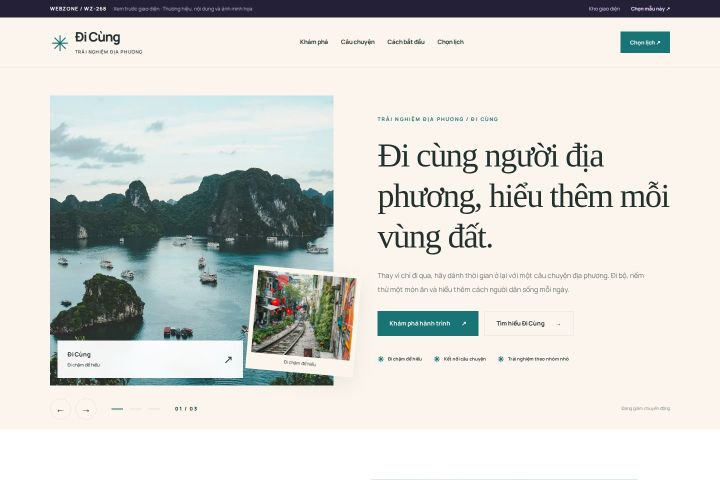Click the 01 / 03 slide counter
Image resolution: width=720 pixels, height=480 pixels.
pos(186,409)
